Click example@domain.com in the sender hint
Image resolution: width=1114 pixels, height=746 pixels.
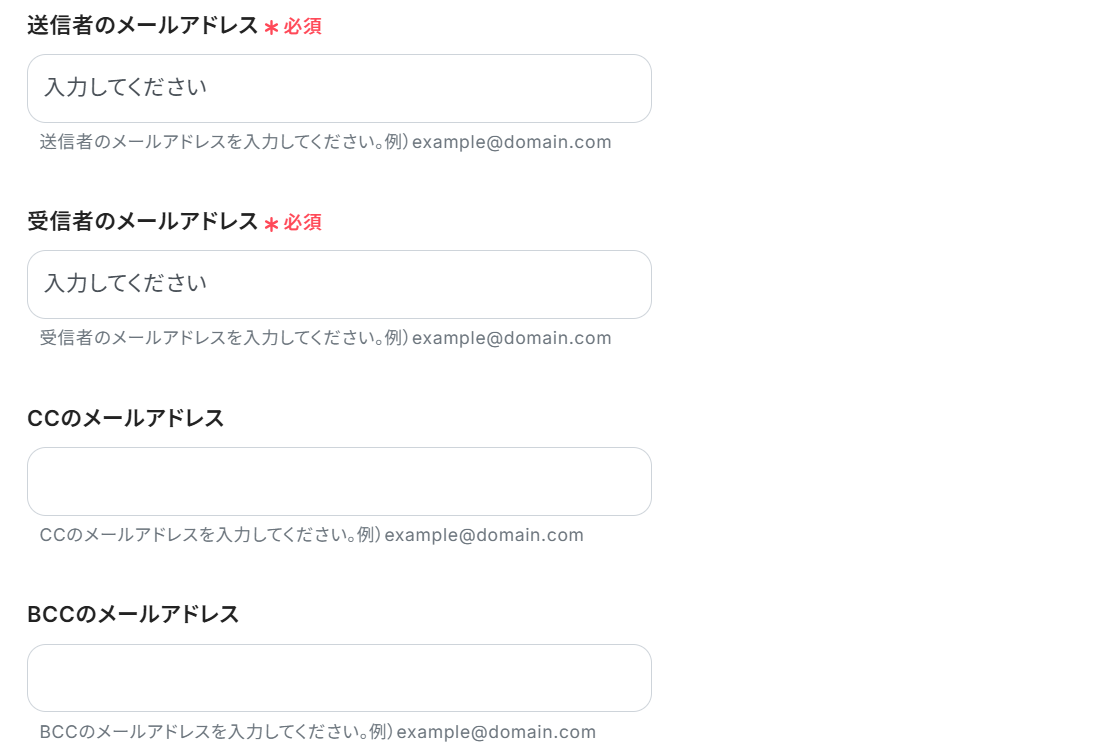[512, 142]
